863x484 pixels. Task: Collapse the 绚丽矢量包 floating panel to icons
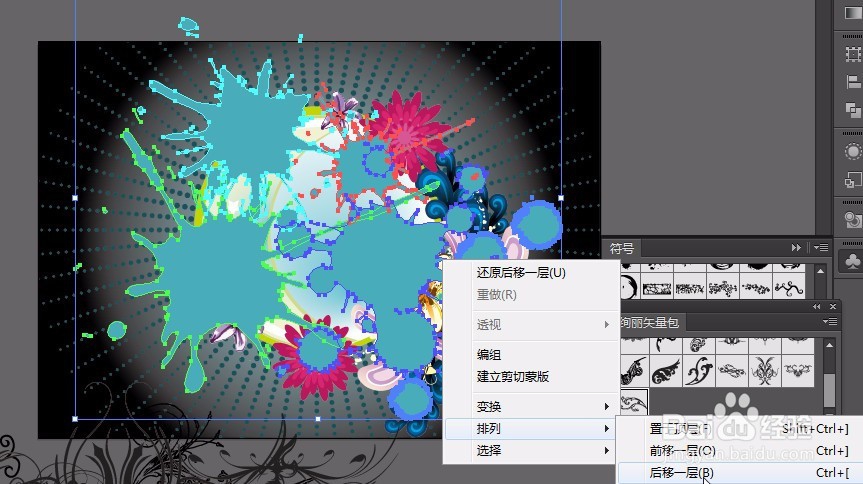pos(817,307)
